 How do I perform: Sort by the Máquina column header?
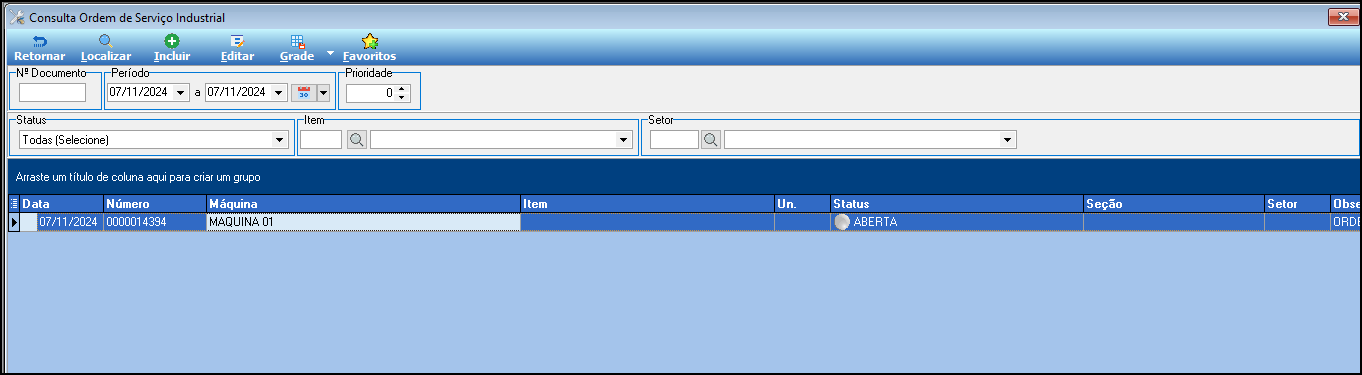tap(363, 204)
